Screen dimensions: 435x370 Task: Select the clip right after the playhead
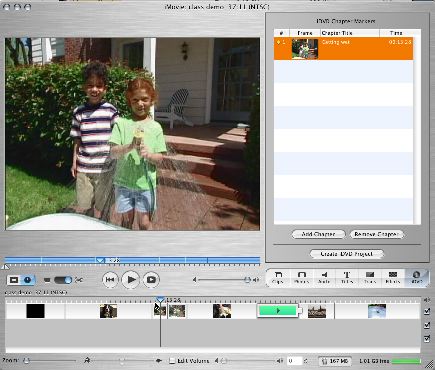pyautogui.click(x=177, y=311)
